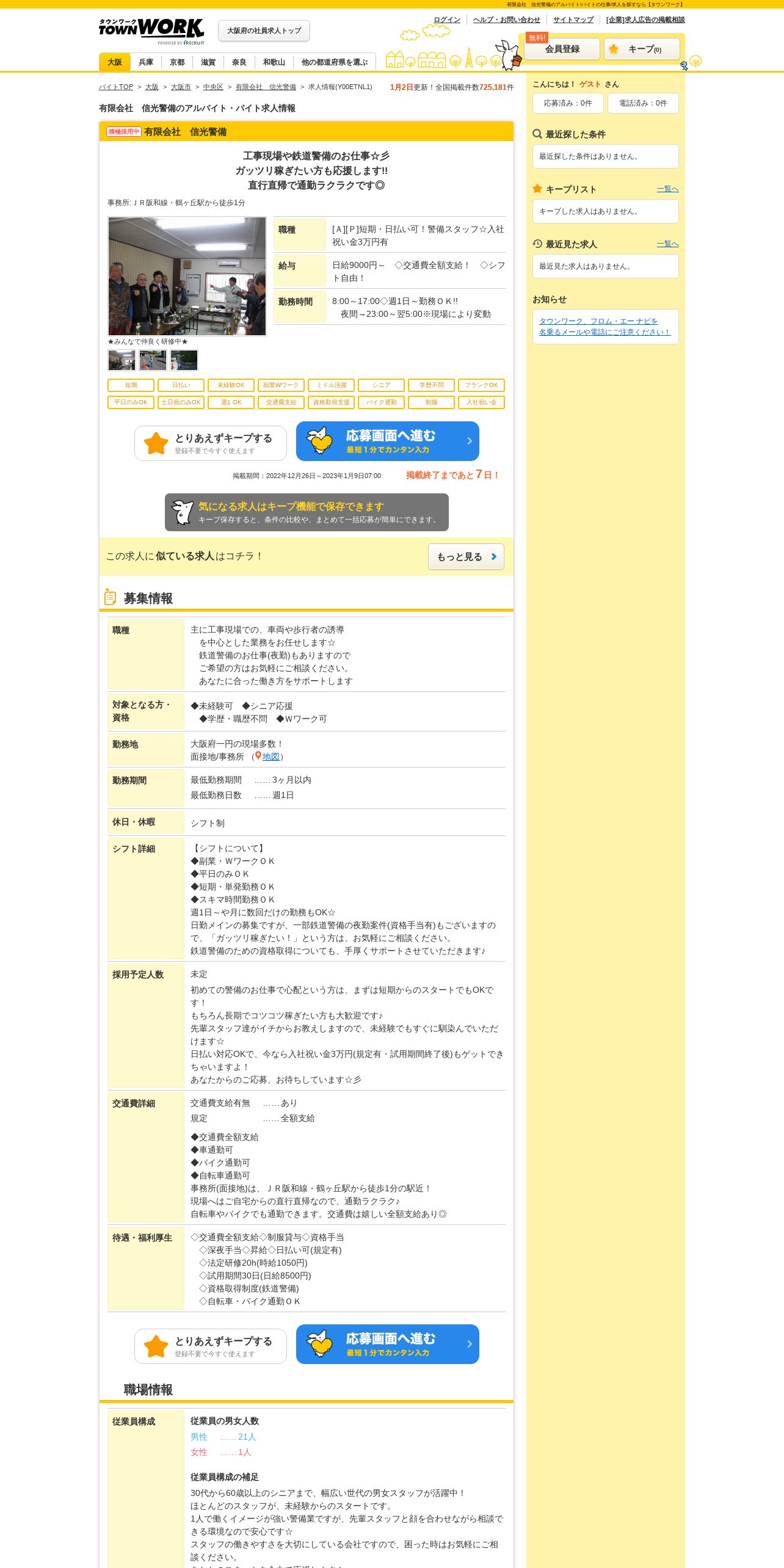Viewport: 784px width, 1568px height.
Task: Click the 最近探した条件 search icon
Action: (x=537, y=134)
